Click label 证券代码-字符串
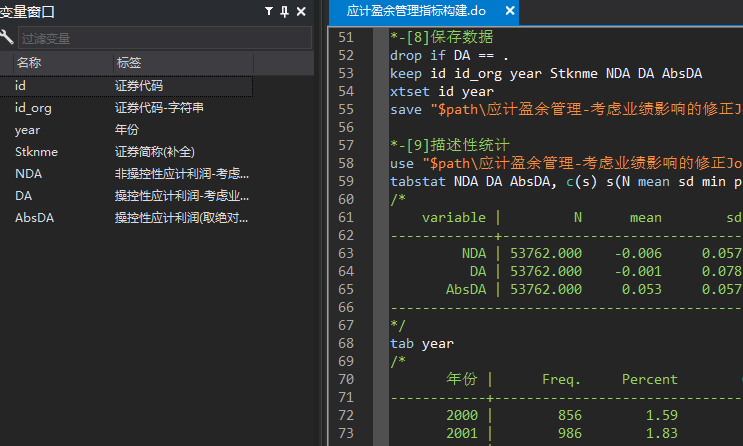This screenshot has height=446, width=743. coord(159,108)
